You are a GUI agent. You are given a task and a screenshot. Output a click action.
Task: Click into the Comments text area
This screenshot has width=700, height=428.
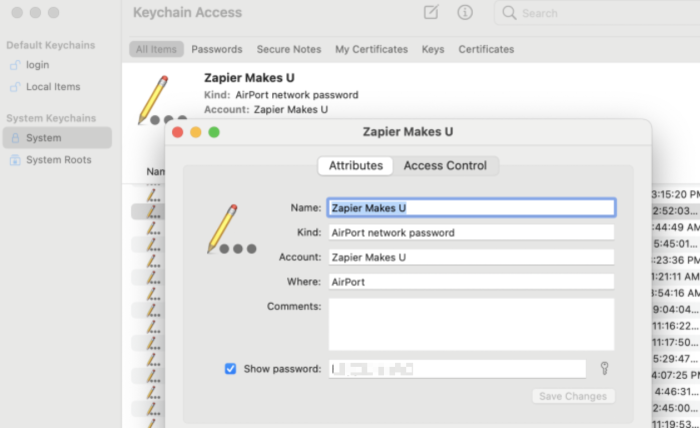[x=471, y=324]
